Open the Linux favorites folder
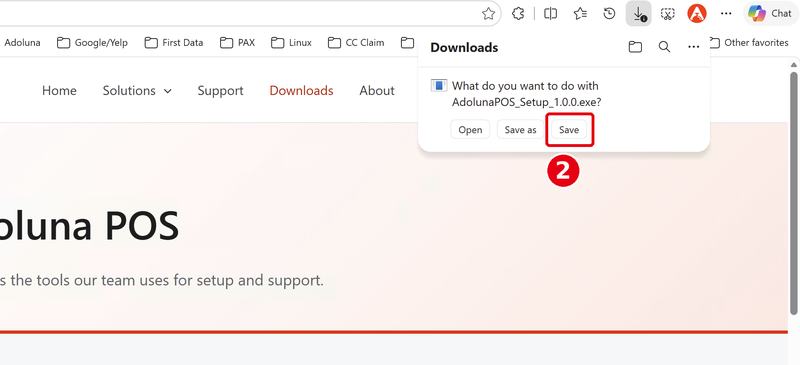Image resolution: width=800 pixels, height=365 pixels. click(x=291, y=43)
